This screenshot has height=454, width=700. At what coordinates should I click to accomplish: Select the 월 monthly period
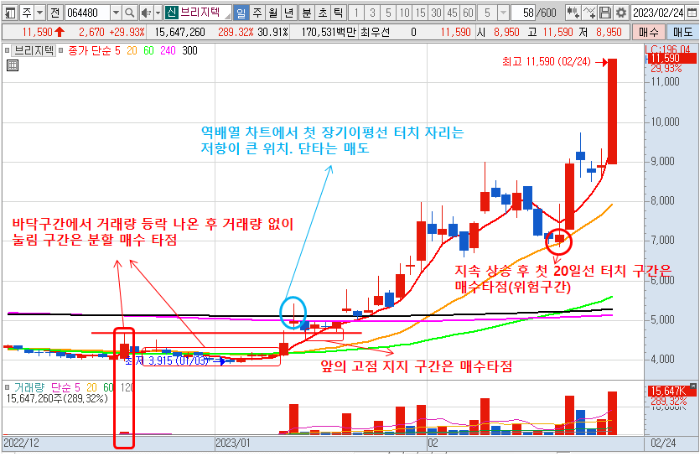point(273,12)
